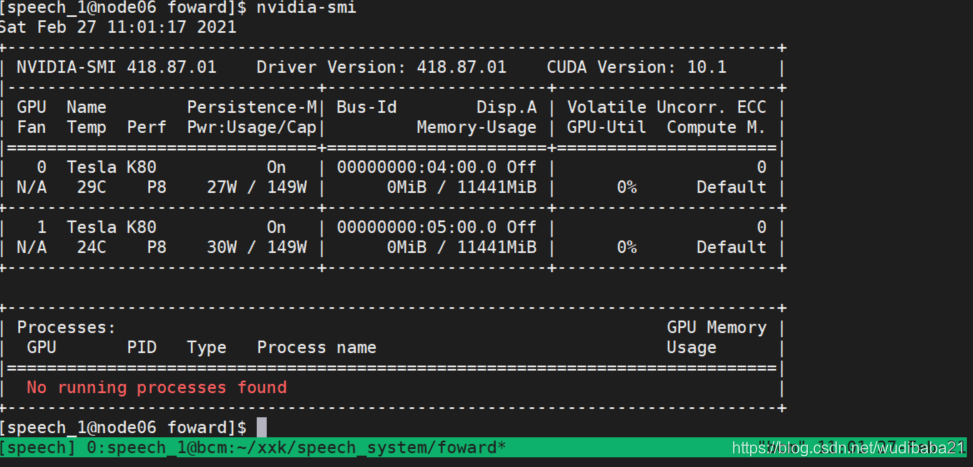Select Tesla K80 name in GPU 0 row
Image resolution: width=973 pixels, height=467 pixels.
click(x=112, y=167)
